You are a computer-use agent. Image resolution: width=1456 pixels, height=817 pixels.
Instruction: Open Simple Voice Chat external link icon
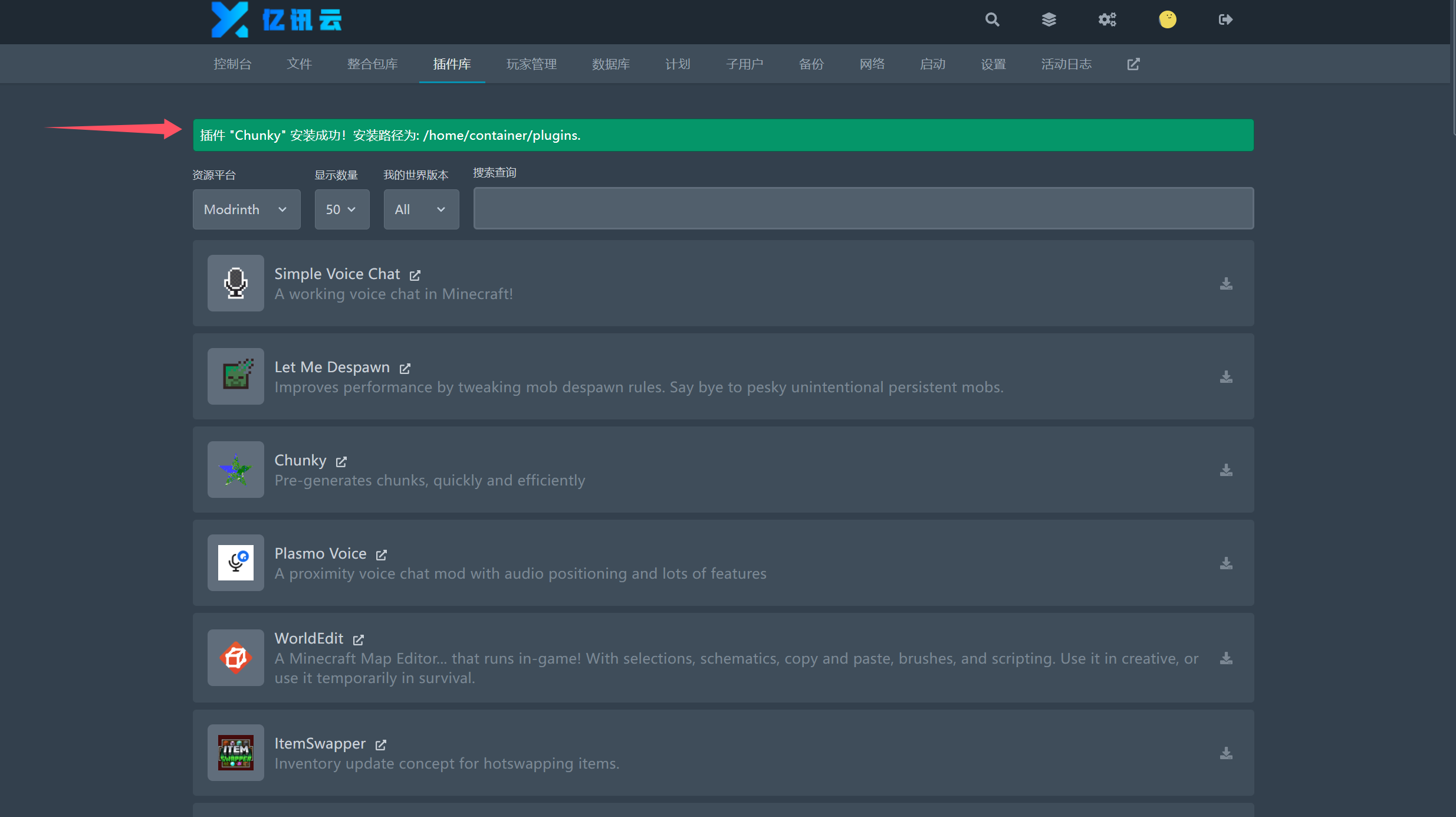415,275
